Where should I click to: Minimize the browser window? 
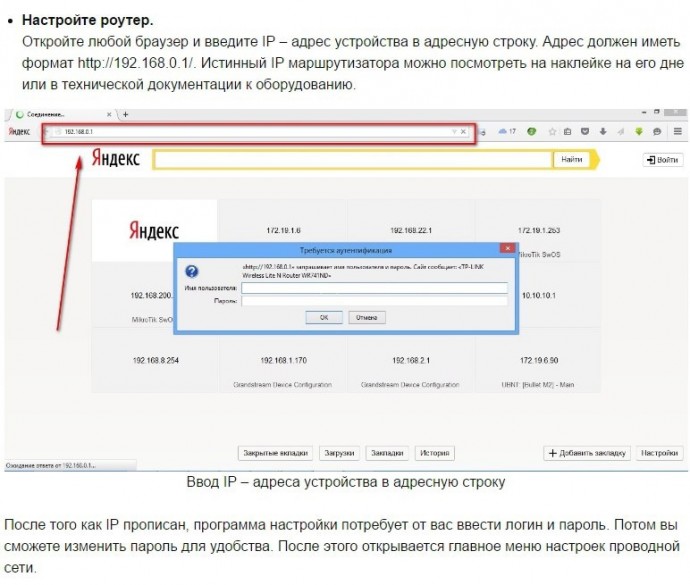(x=644, y=113)
